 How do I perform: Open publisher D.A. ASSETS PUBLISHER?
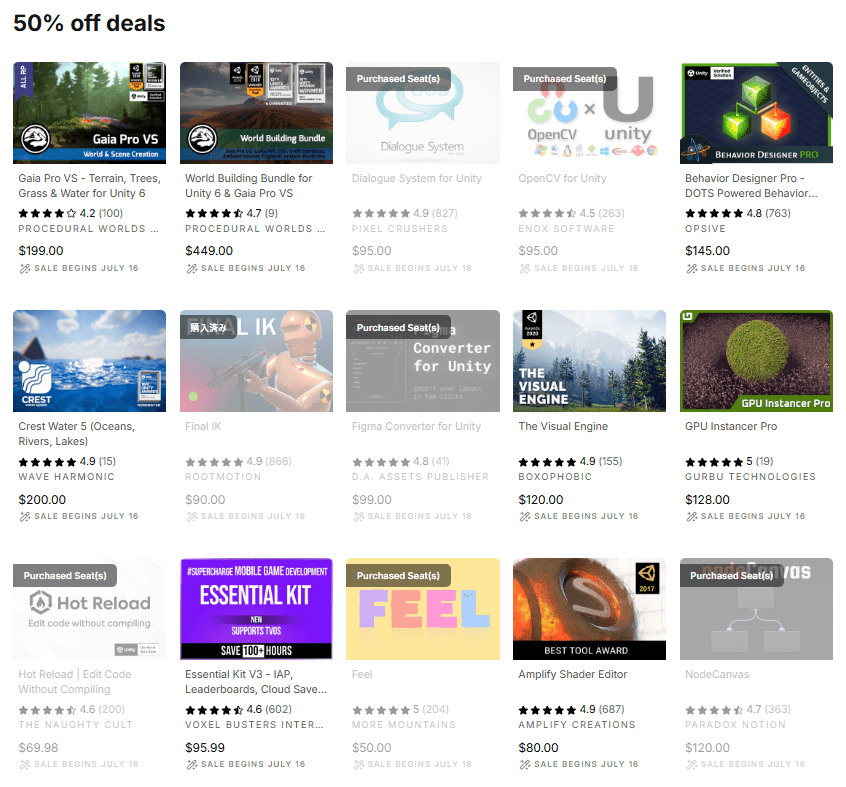420,477
